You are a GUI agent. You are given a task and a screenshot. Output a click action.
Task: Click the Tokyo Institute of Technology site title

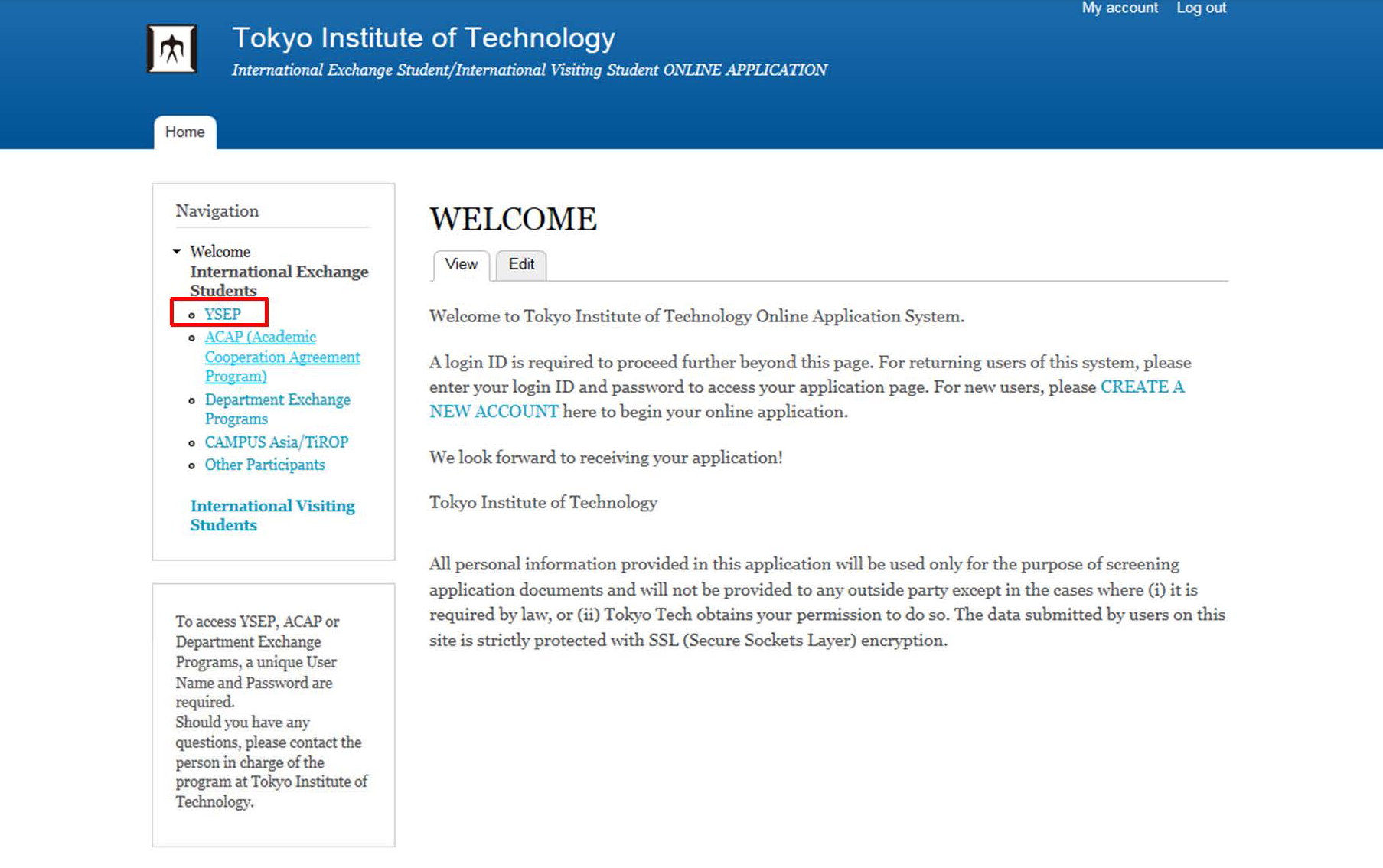click(423, 38)
